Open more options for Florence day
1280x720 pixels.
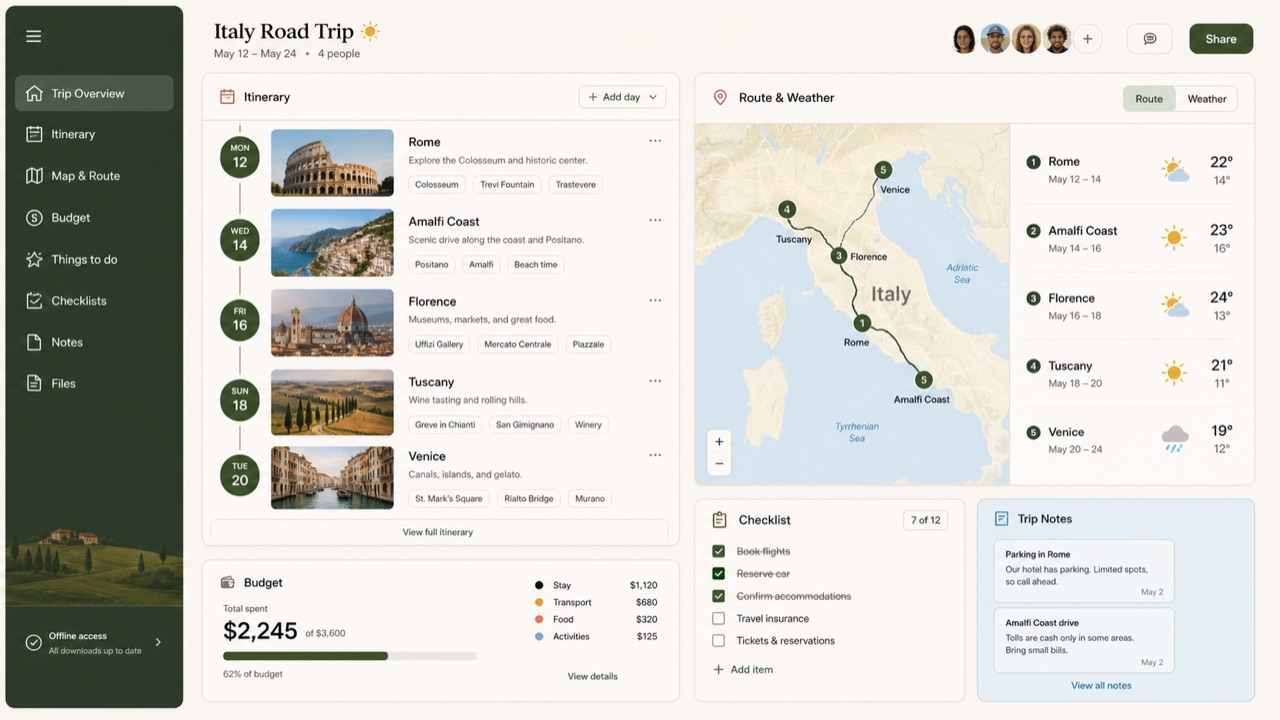click(655, 300)
